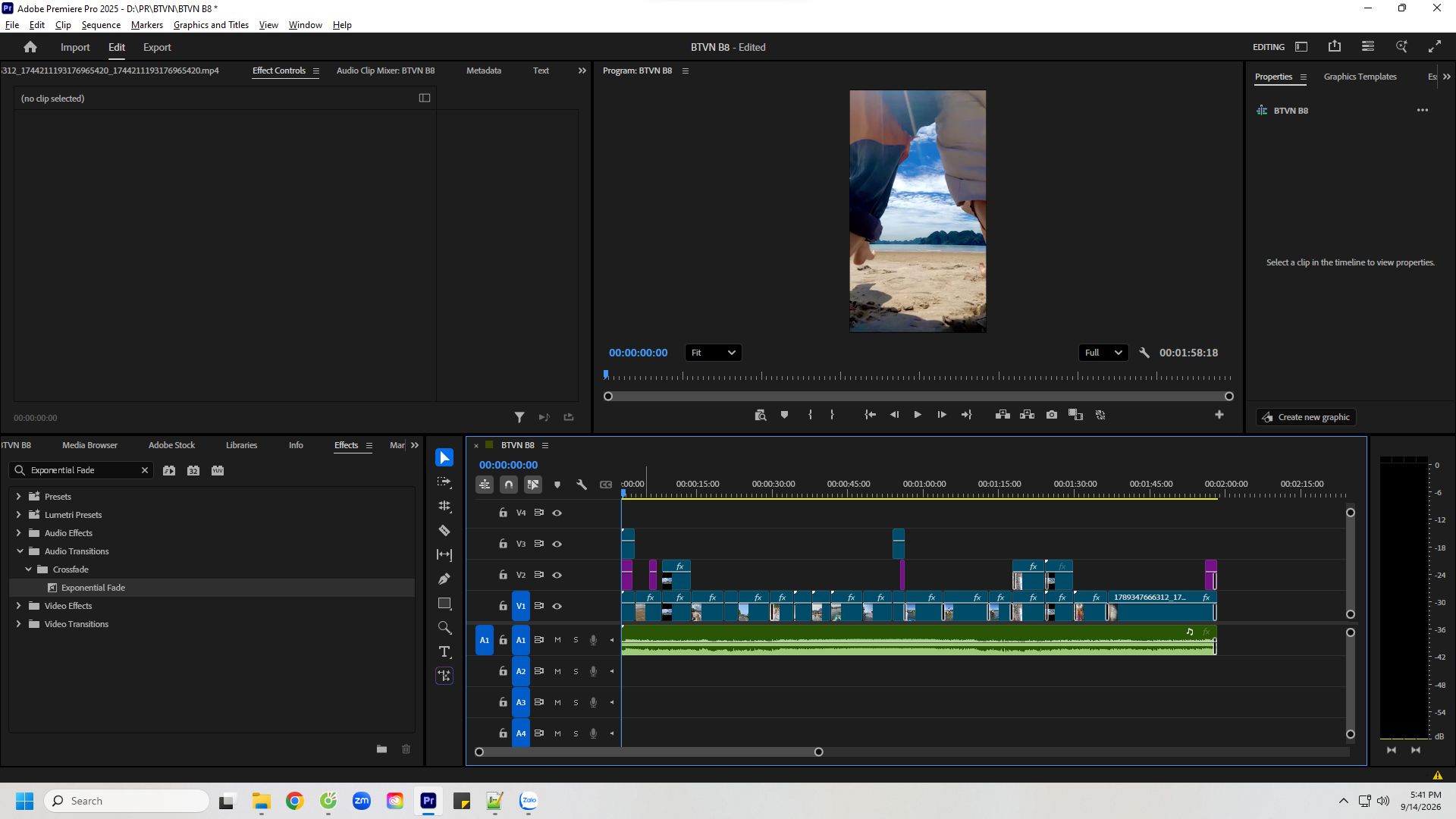Click the Program monitor time ruler
The width and height of the screenshot is (1456, 819).
click(918, 376)
